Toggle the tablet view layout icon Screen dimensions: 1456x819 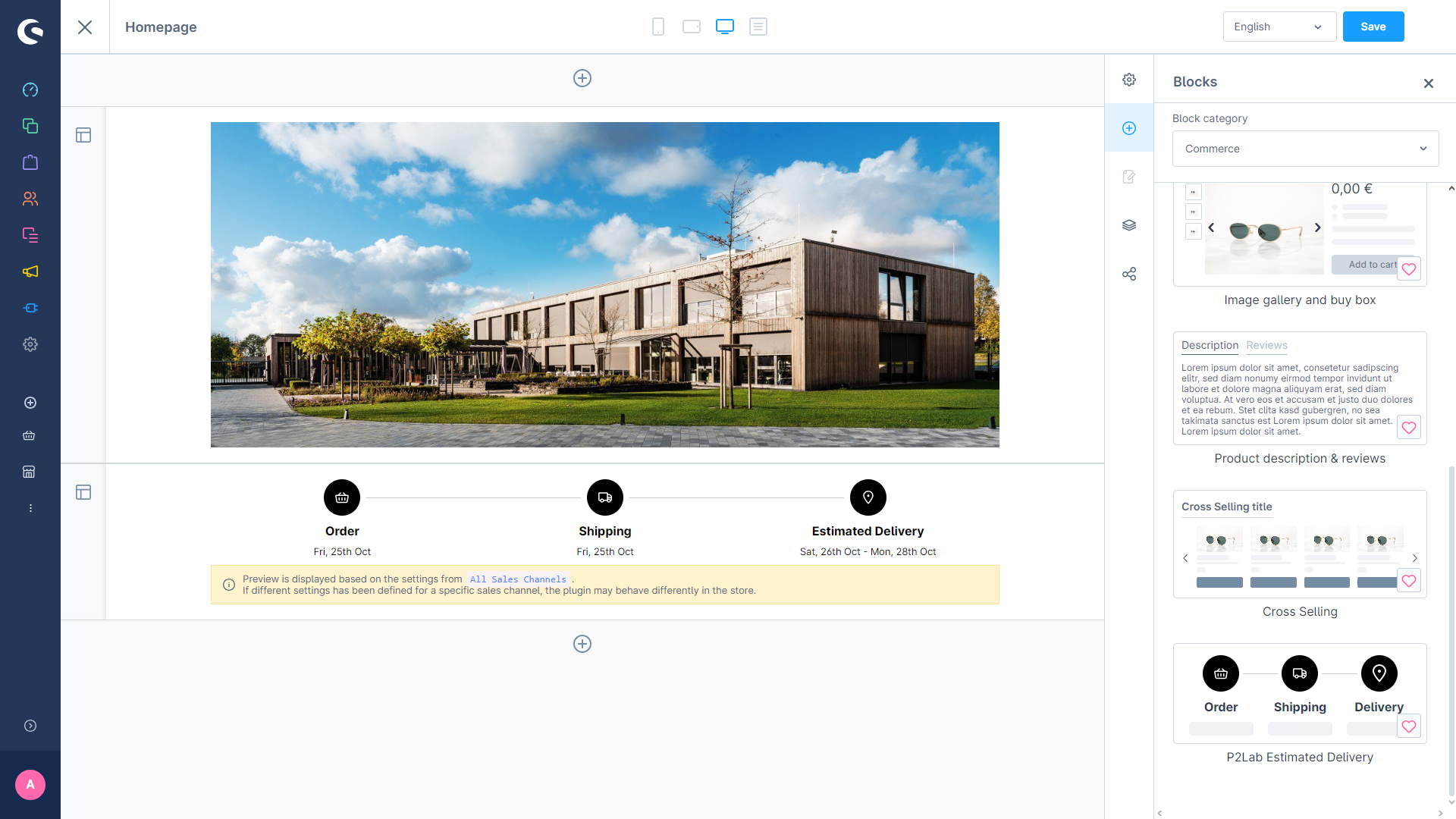(x=691, y=27)
